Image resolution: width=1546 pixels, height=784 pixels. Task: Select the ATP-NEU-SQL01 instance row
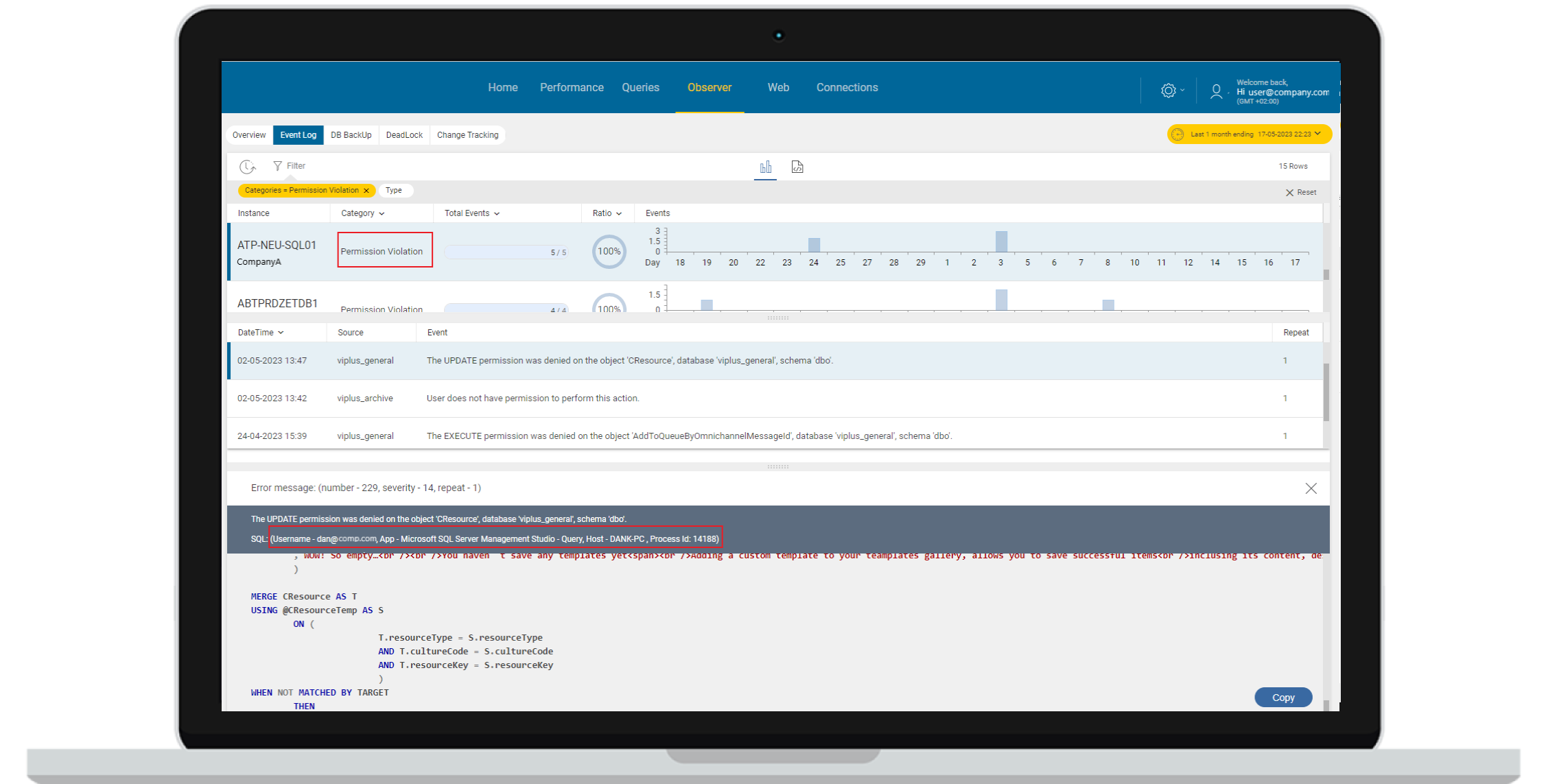[775, 252]
